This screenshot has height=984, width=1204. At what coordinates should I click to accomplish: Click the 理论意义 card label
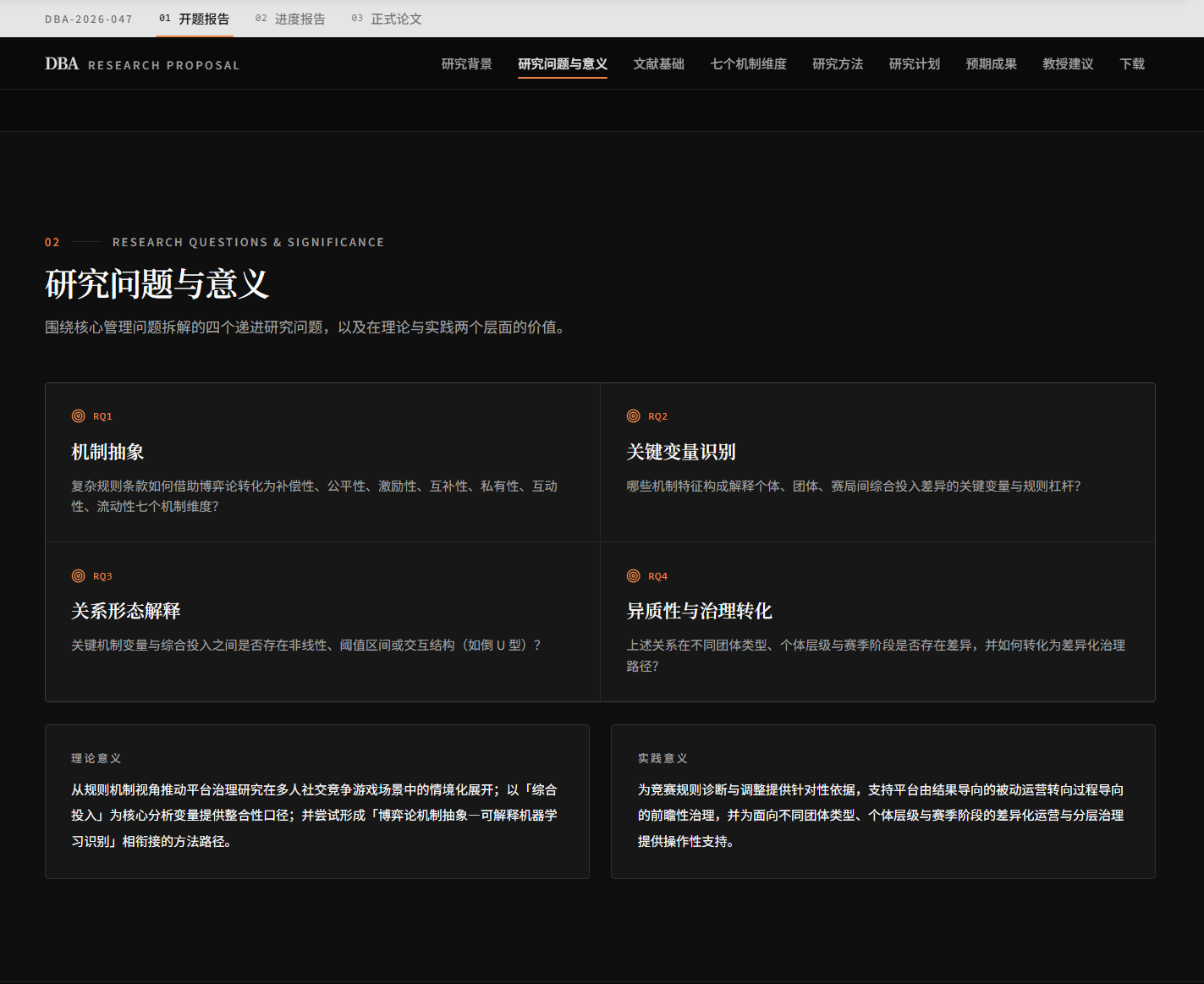96,759
